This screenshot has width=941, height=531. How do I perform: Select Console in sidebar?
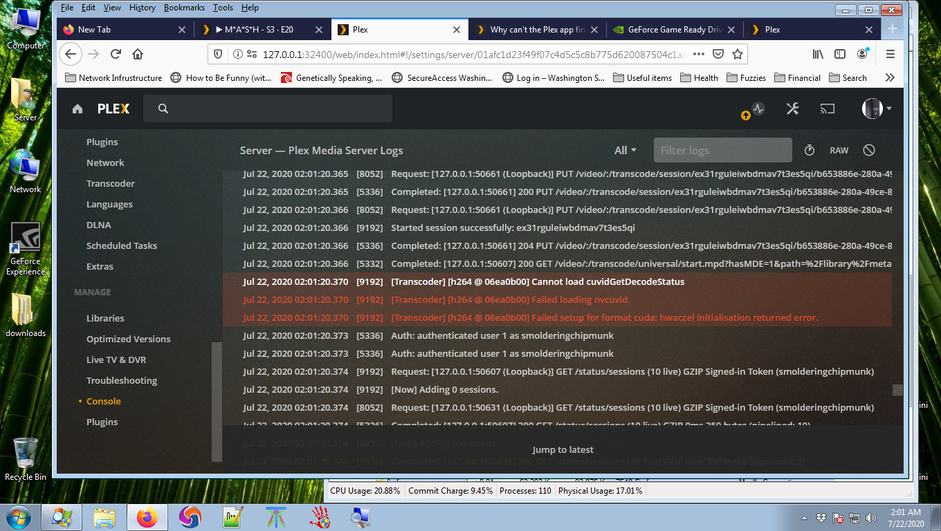pyautogui.click(x=103, y=401)
